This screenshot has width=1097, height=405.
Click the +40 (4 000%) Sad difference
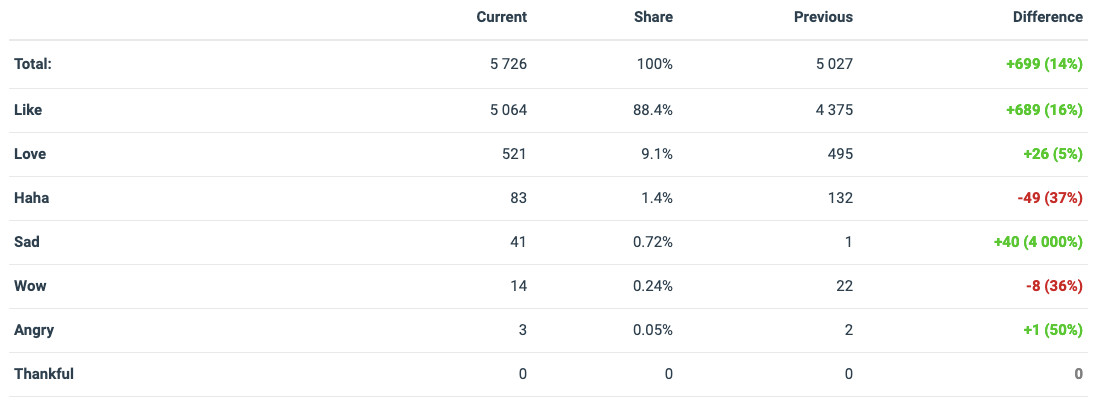pos(1038,242)
